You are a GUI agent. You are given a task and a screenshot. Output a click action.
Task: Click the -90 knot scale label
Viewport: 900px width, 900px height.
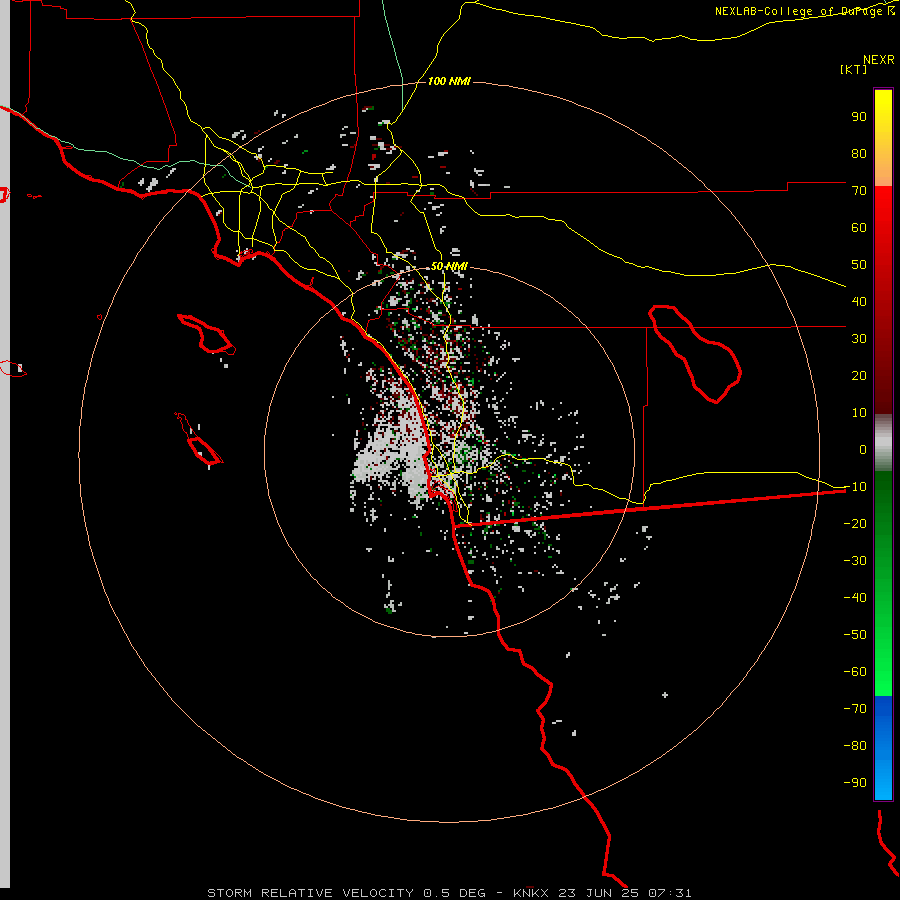click(855, 782)
